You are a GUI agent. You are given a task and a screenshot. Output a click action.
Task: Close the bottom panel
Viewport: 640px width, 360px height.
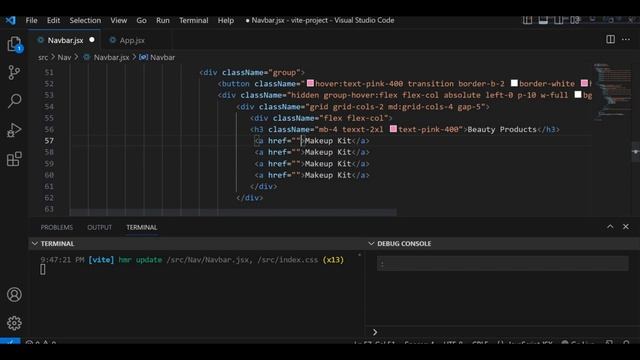coord(626,227)
